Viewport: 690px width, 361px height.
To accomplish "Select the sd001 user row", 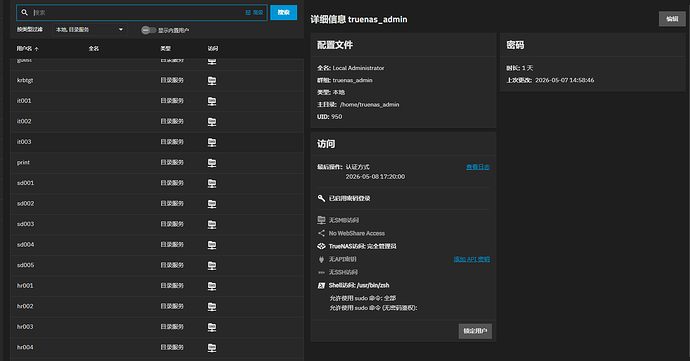I will click(157, 183).
